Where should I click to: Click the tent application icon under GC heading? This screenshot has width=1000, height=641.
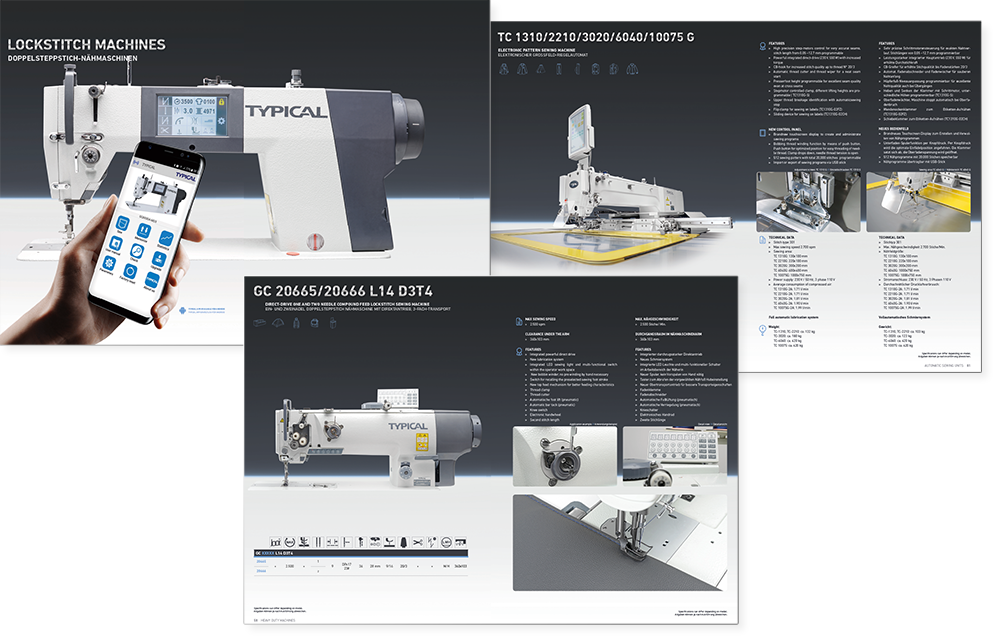[278, 323]
